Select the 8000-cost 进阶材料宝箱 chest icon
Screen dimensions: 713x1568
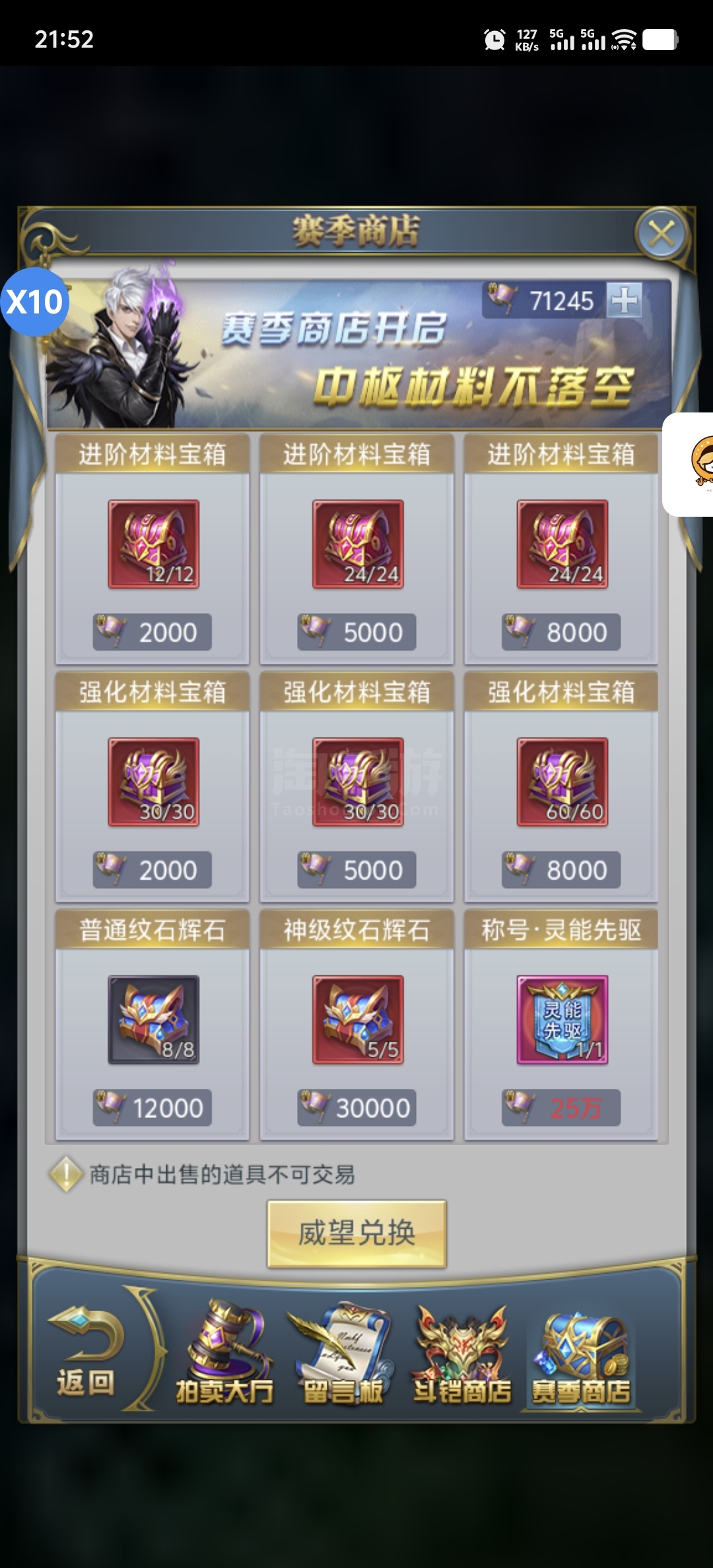coord(562,544)
